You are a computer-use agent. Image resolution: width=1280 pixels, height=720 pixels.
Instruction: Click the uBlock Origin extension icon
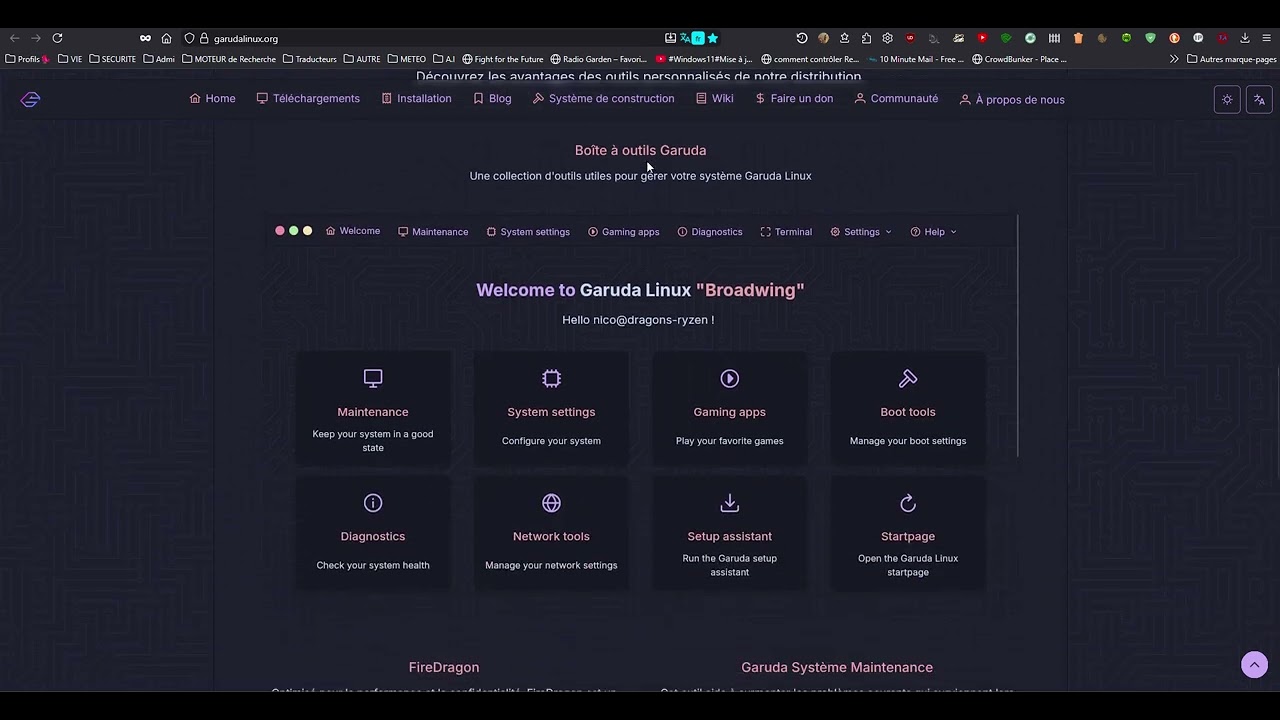910,38
